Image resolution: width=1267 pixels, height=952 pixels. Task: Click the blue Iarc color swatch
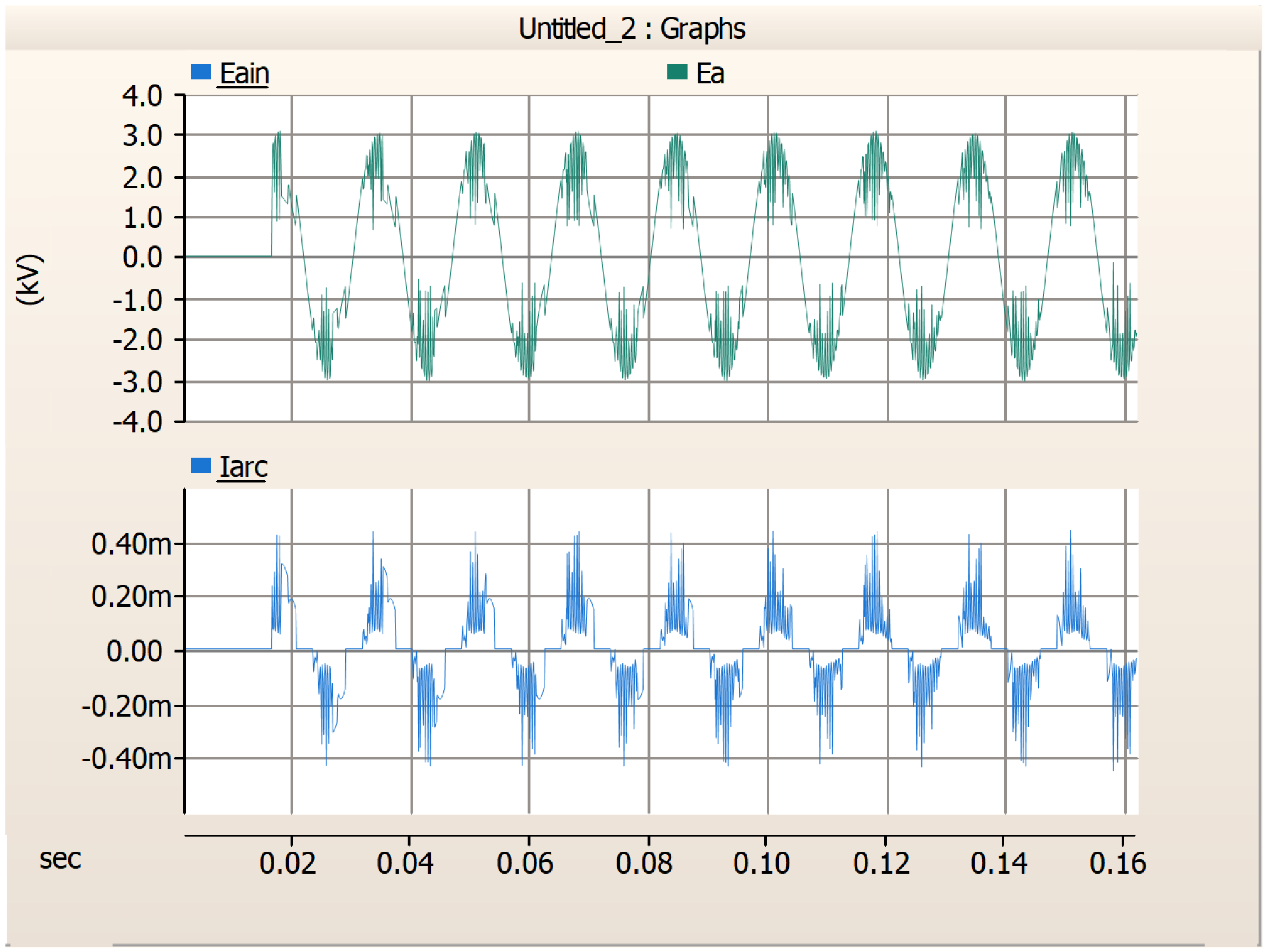click(x=201, y=466)
